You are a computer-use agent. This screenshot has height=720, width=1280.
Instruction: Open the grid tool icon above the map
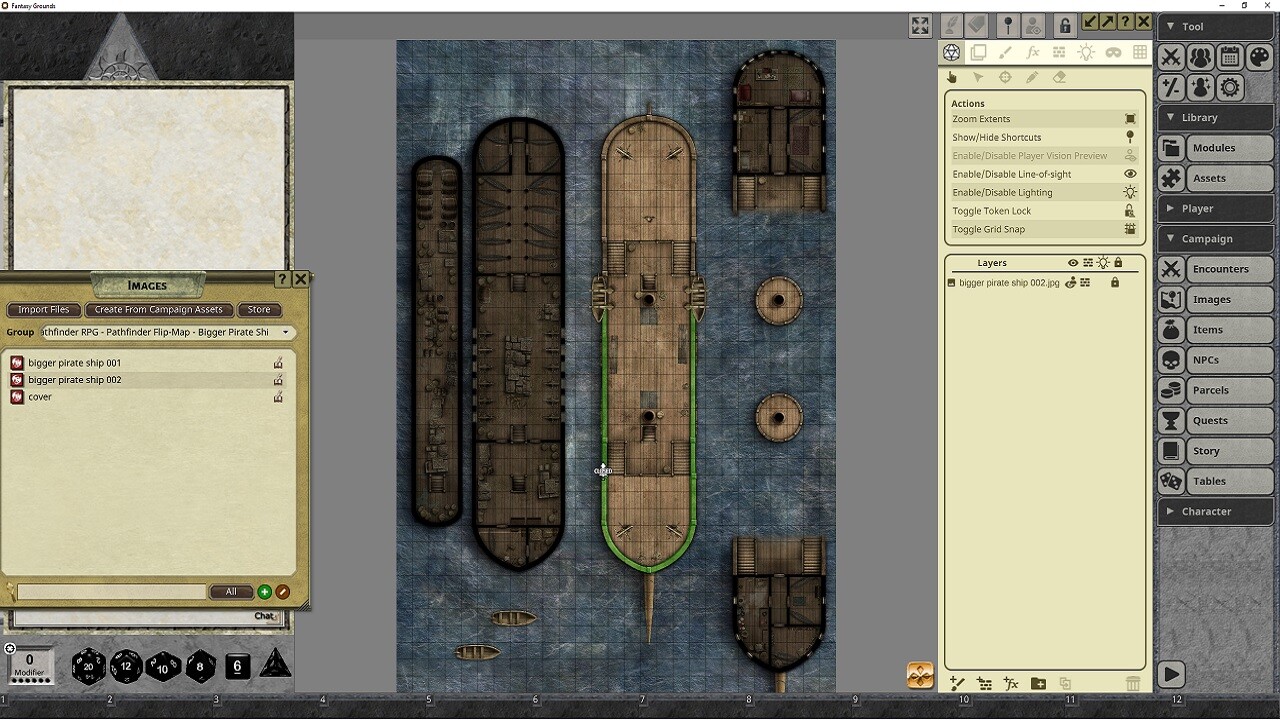tap(1140, 52)
